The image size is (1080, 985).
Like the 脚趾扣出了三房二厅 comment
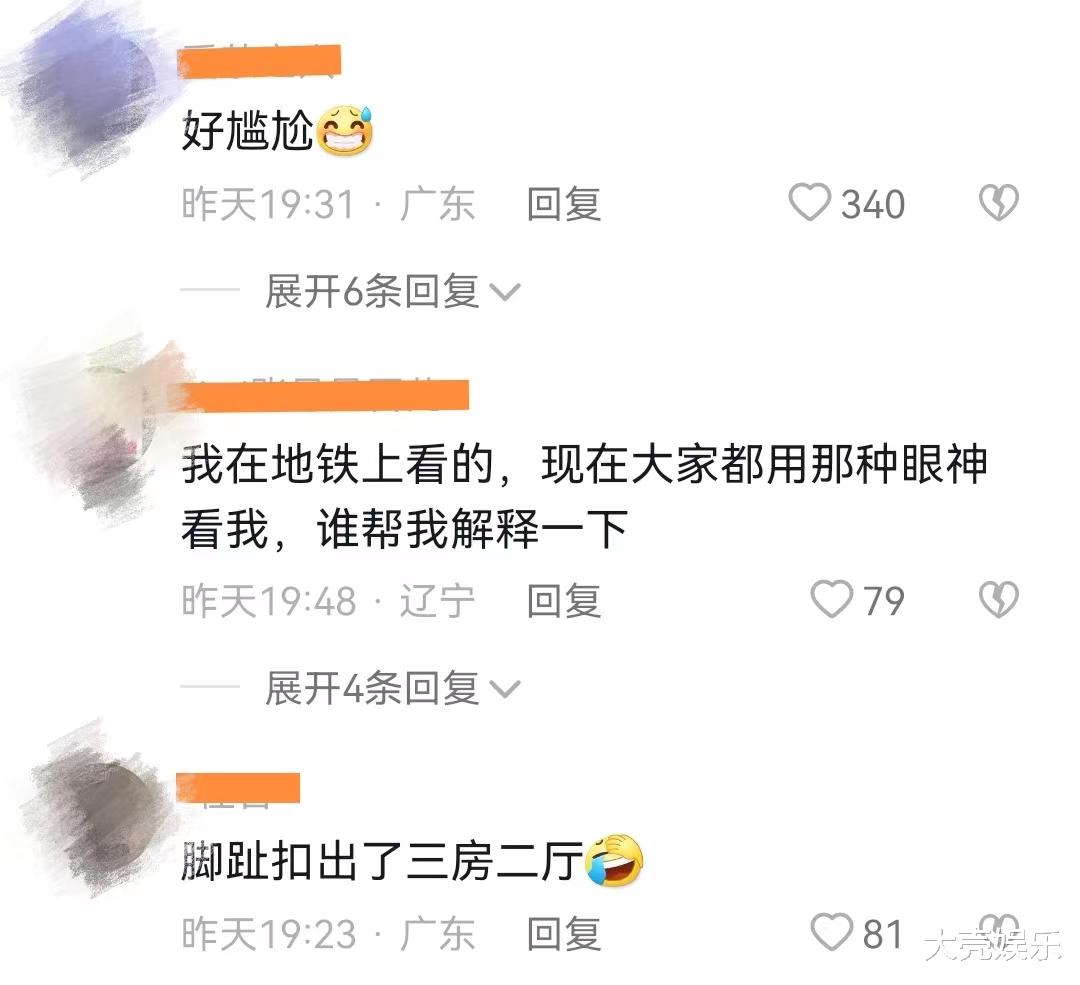point(831,932)
